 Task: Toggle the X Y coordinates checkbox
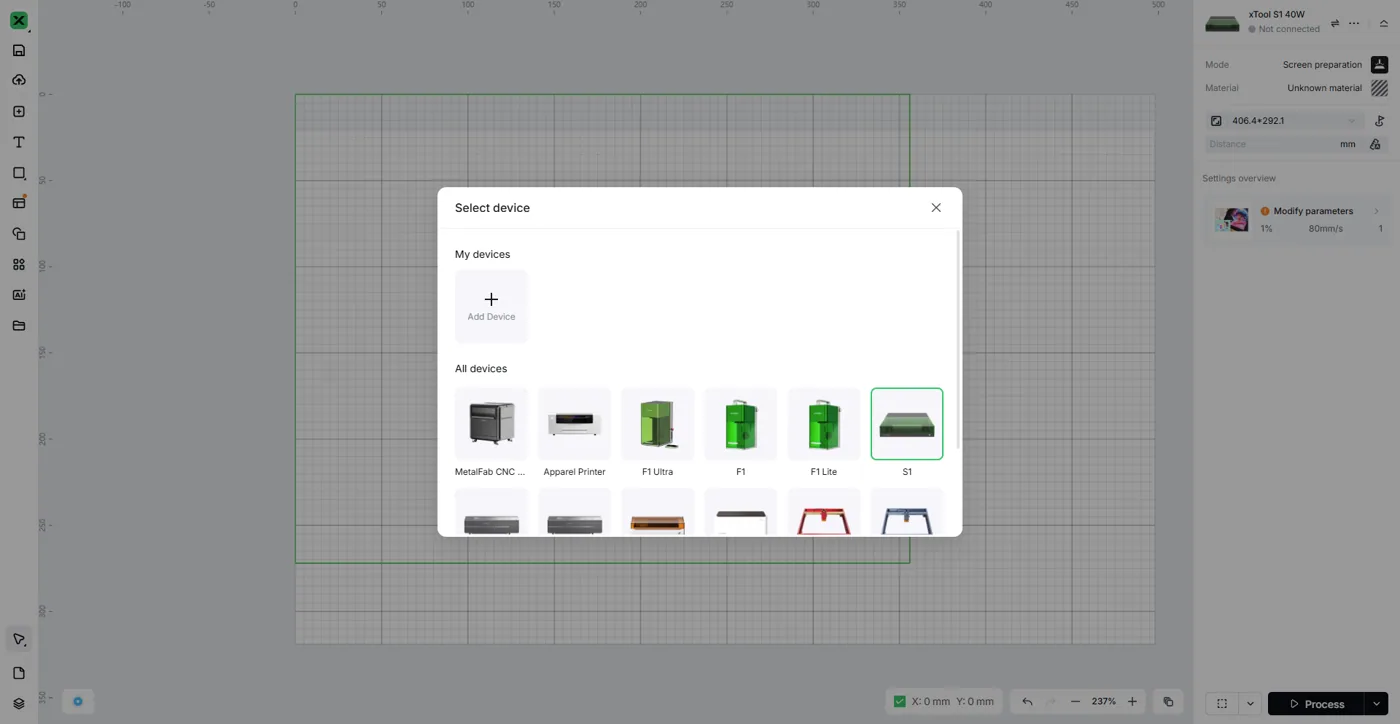pos(899,702)
